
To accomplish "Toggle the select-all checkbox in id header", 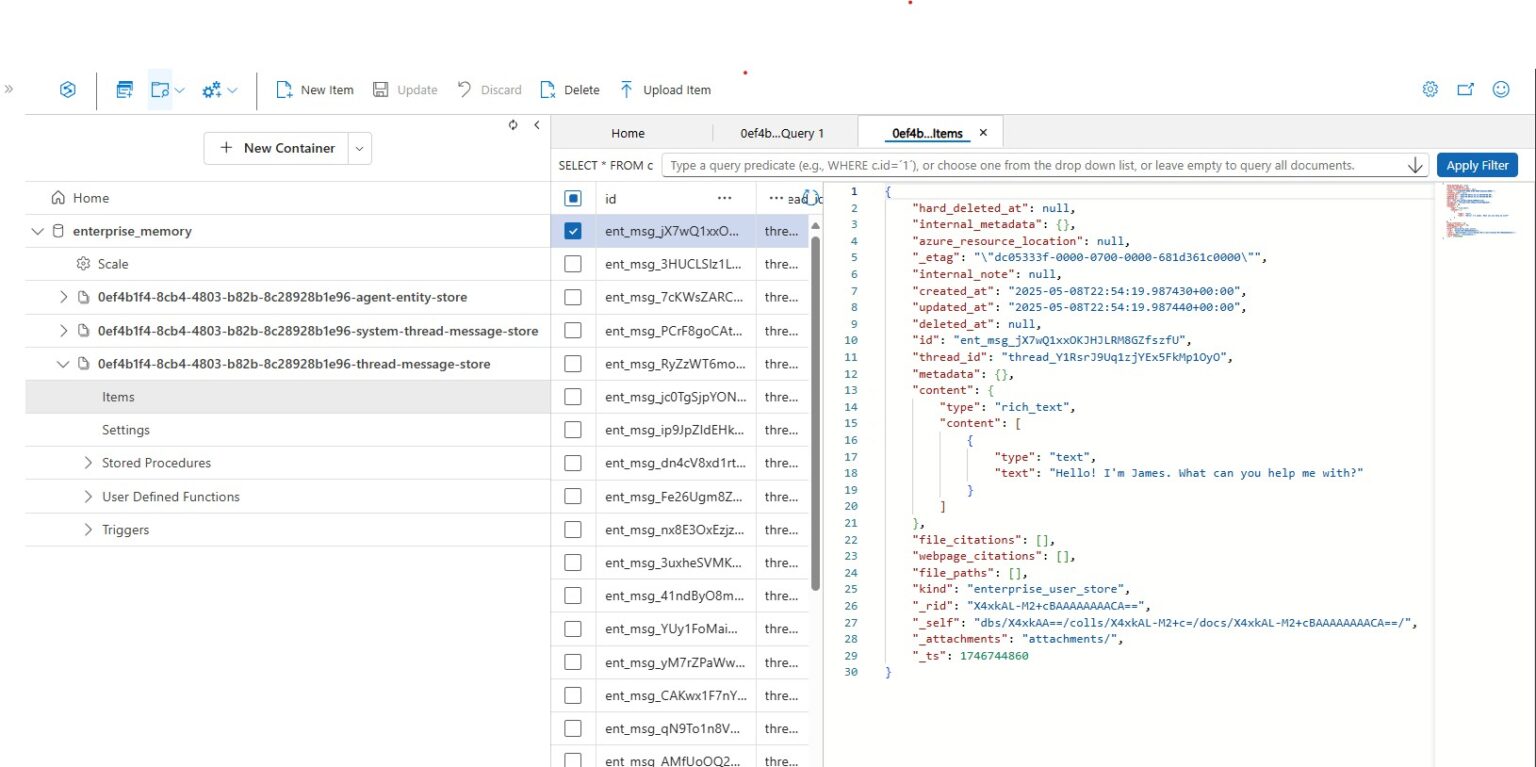I will pos(573,199).
